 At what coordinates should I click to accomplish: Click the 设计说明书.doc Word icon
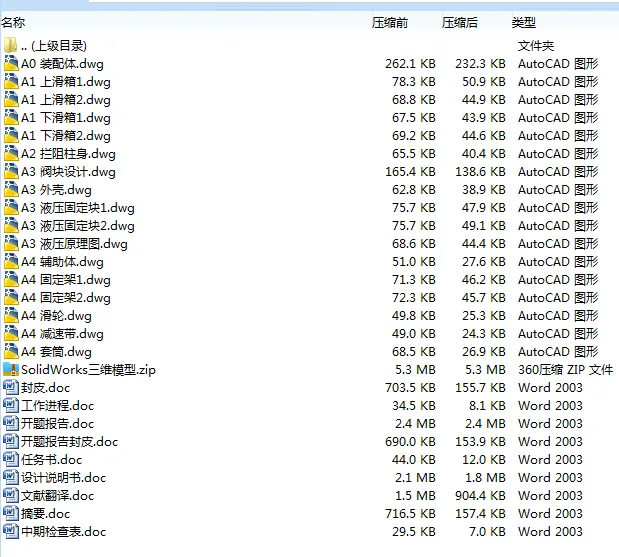[11, 478]
